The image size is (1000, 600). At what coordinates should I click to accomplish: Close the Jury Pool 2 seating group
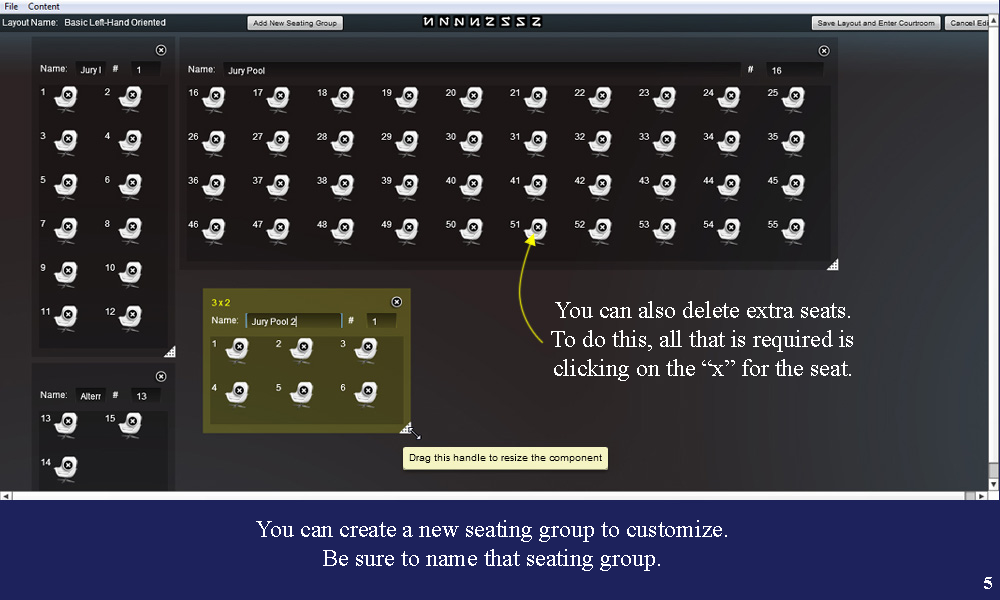tap(396, 300)
